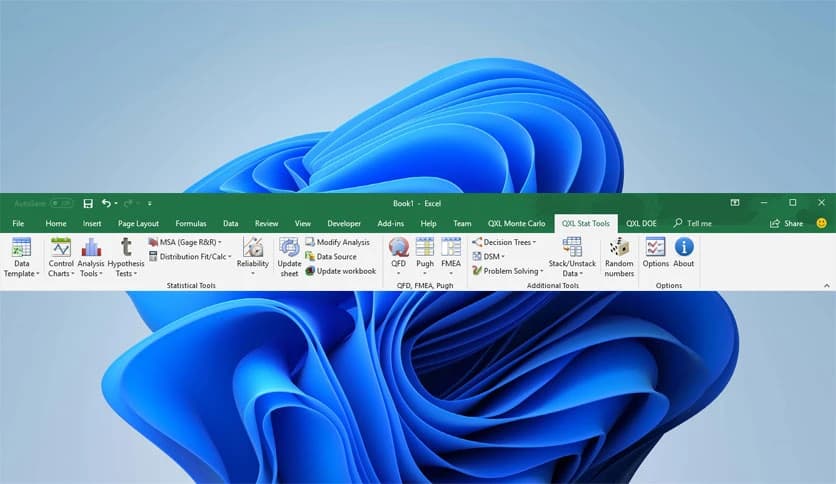Generate Random numbers with dice icon
The width and height of the screenshot is (836, 484).
point(619,257)
